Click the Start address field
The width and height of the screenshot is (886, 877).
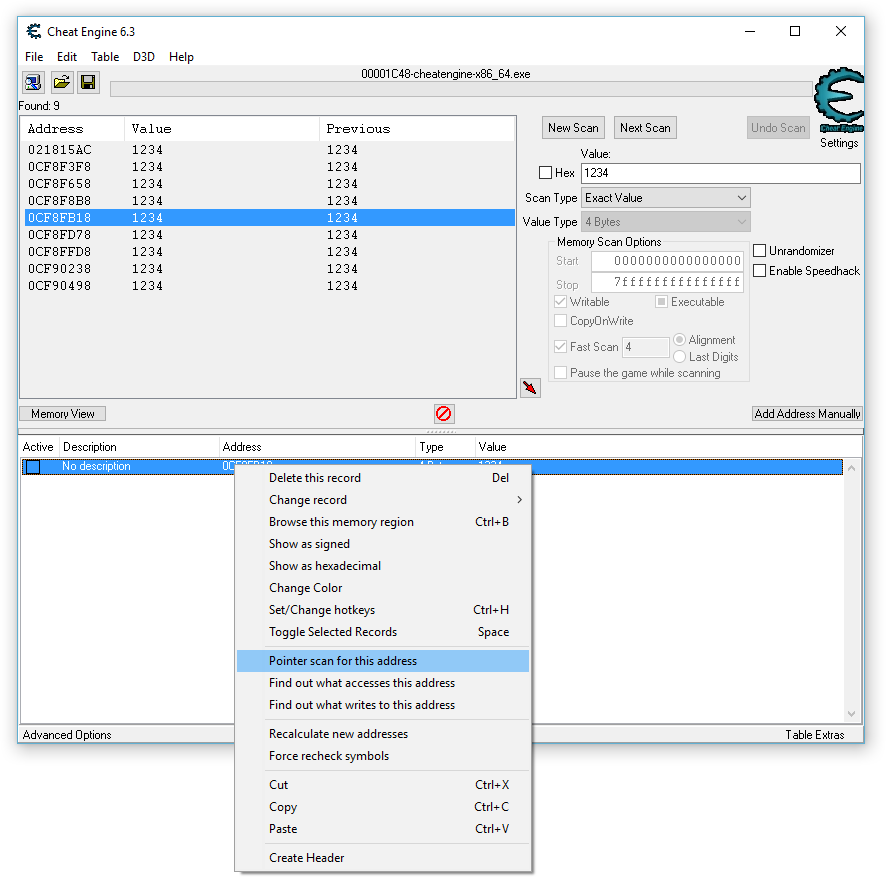point(667,261)
